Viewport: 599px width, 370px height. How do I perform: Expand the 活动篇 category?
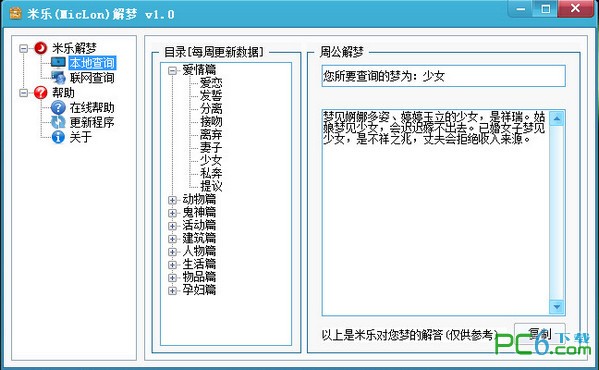tap(172, 226)
